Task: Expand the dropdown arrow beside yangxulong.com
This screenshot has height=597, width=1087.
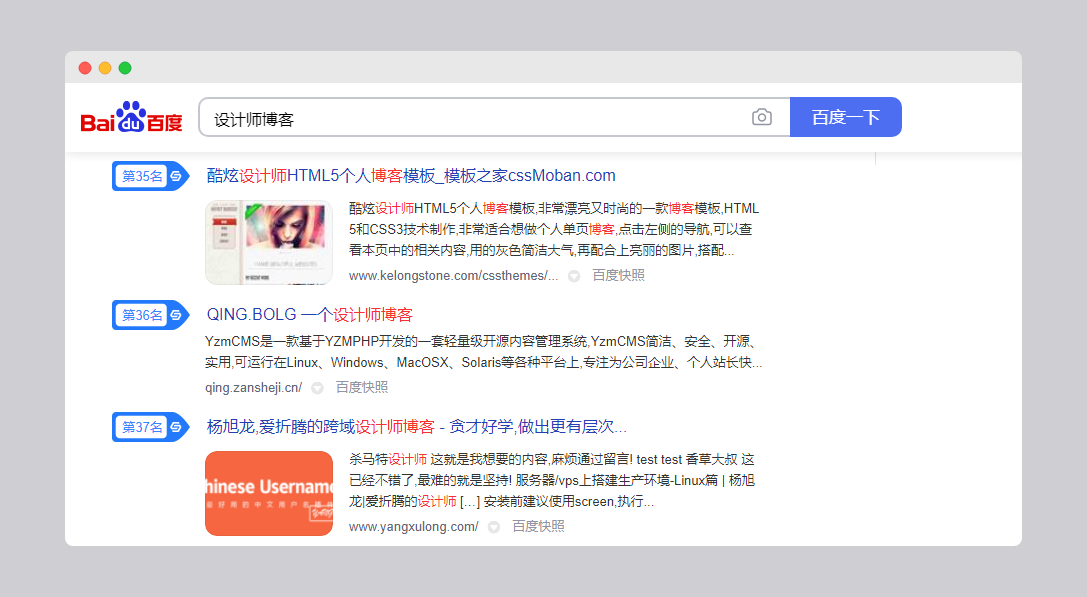Action: [x=494, y=527]
